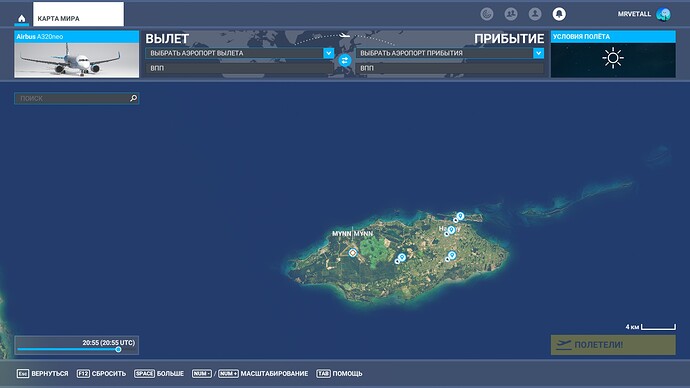
Task: Open the УСЛОВИЯ ПОЛЁТА panel header
Action: click(x=613, y=37)
